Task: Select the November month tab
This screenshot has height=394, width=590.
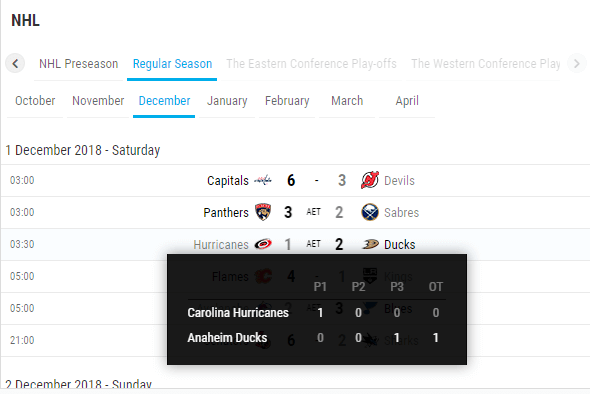Action: coord(98,101)
